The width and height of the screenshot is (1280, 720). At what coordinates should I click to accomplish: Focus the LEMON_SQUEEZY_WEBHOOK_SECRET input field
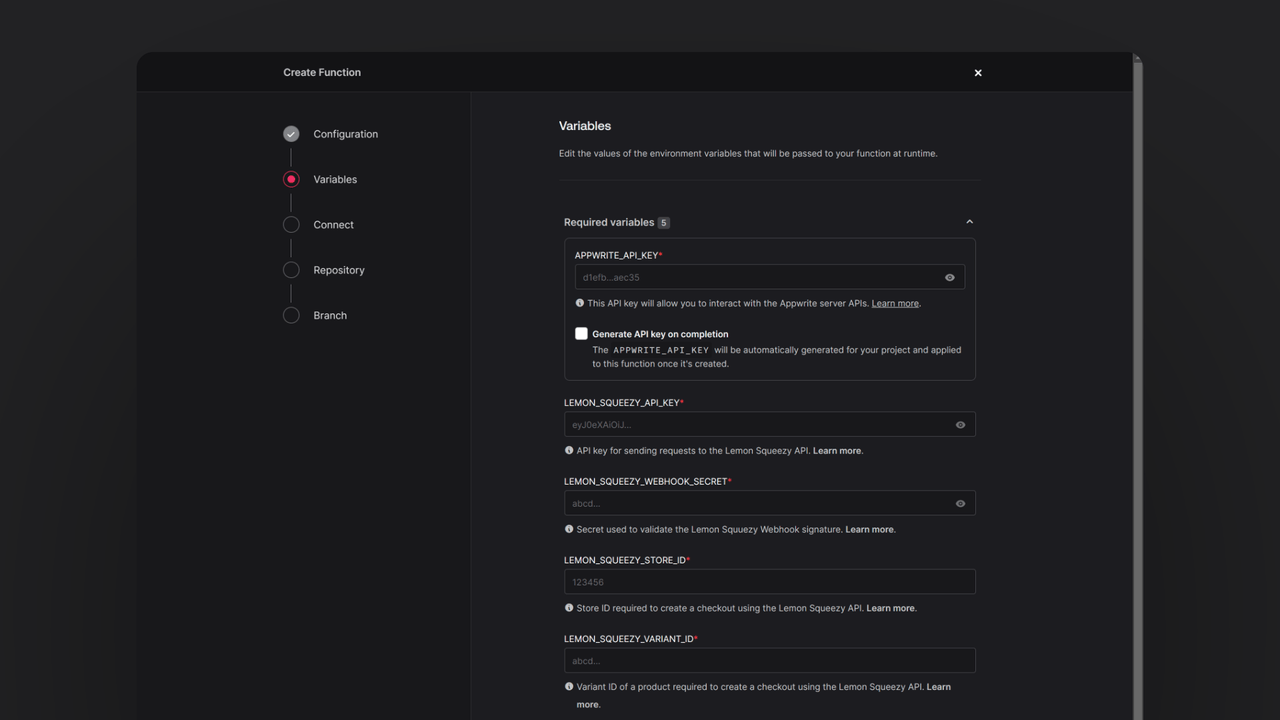coord(769,503)
